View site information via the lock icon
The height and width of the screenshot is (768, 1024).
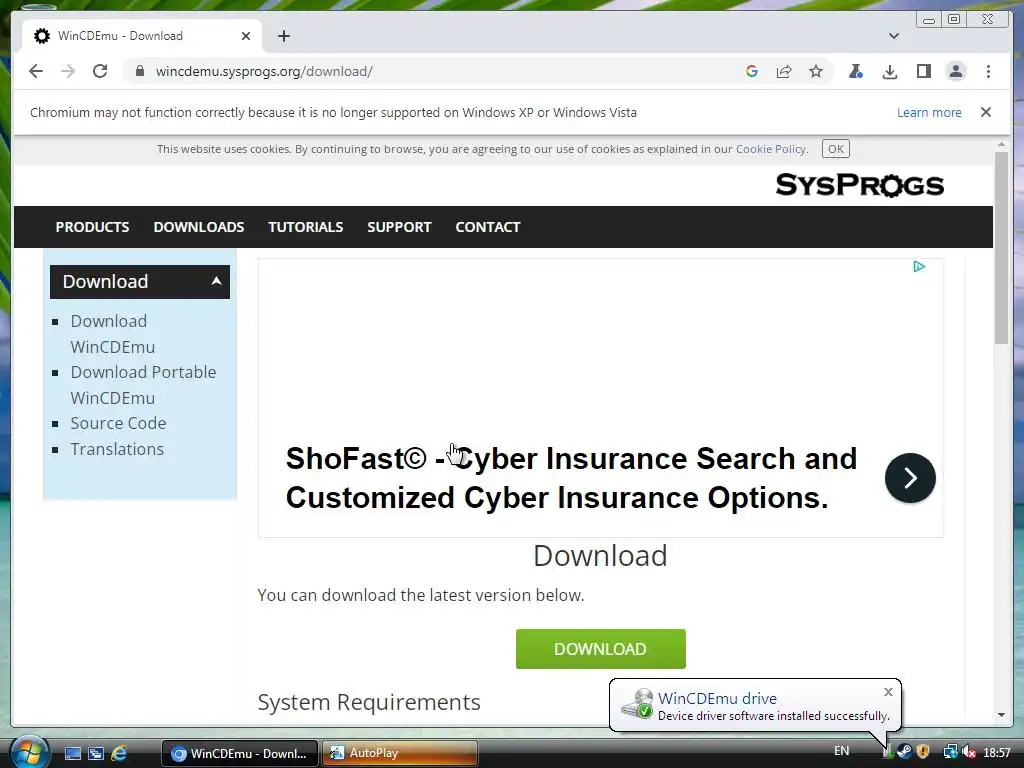(139, 71)
